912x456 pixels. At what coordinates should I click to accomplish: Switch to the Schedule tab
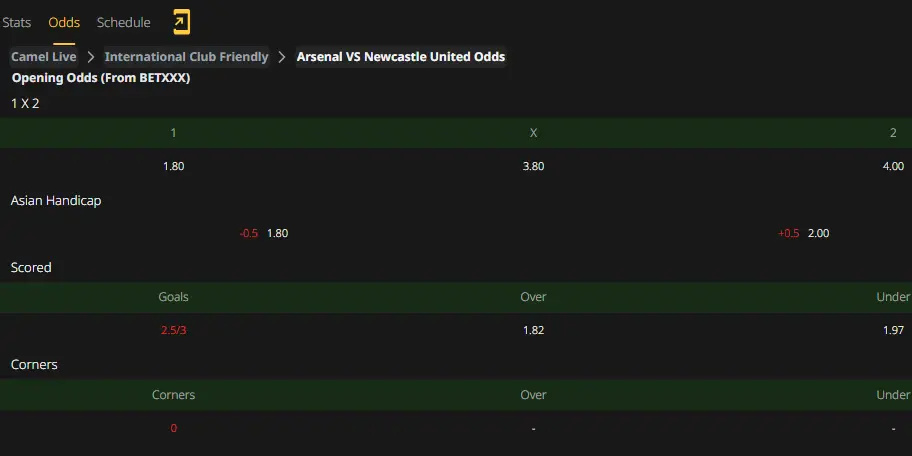(123, 23)
